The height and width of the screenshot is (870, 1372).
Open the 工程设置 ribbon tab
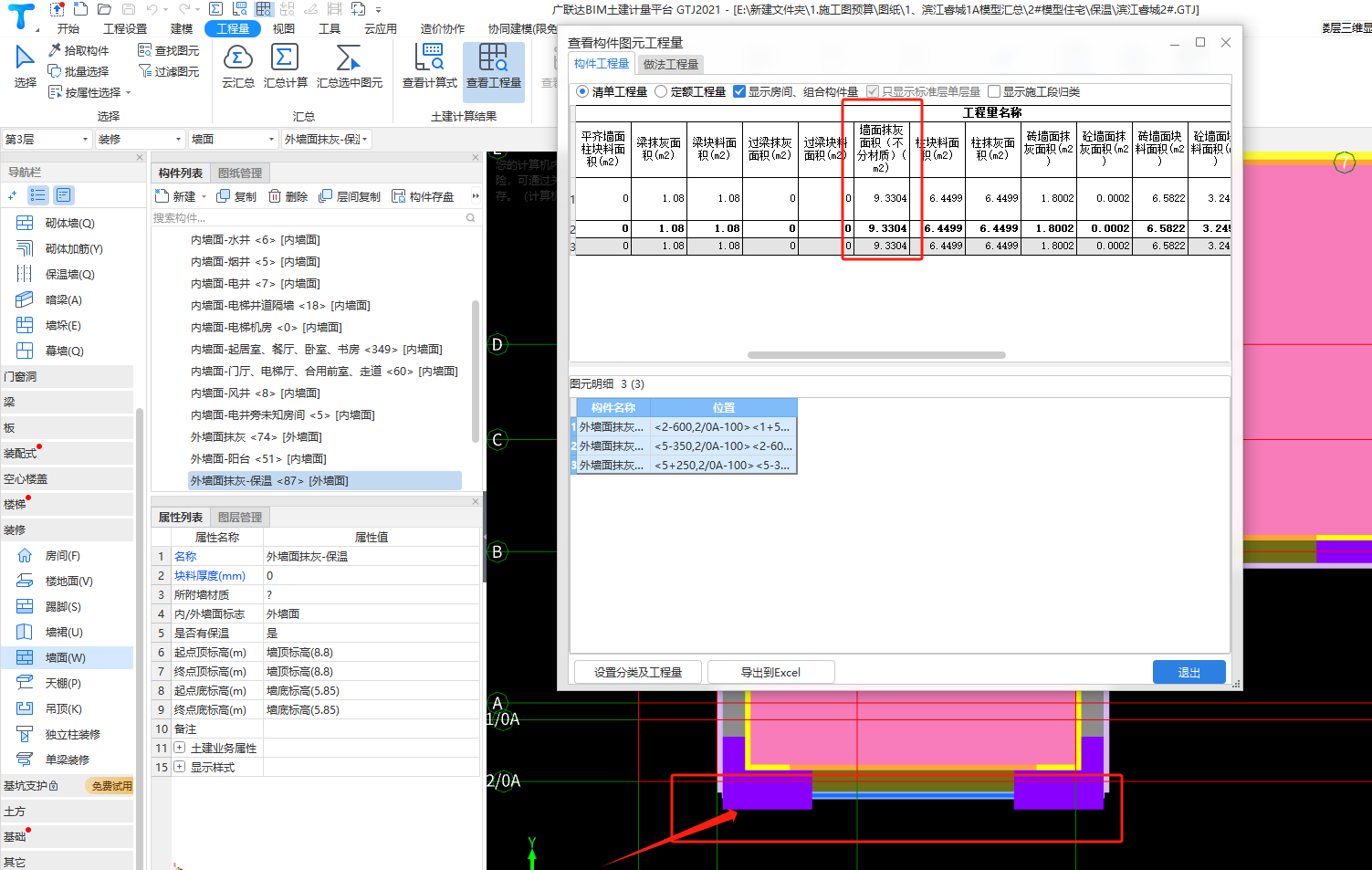click(x=125, y=28)
